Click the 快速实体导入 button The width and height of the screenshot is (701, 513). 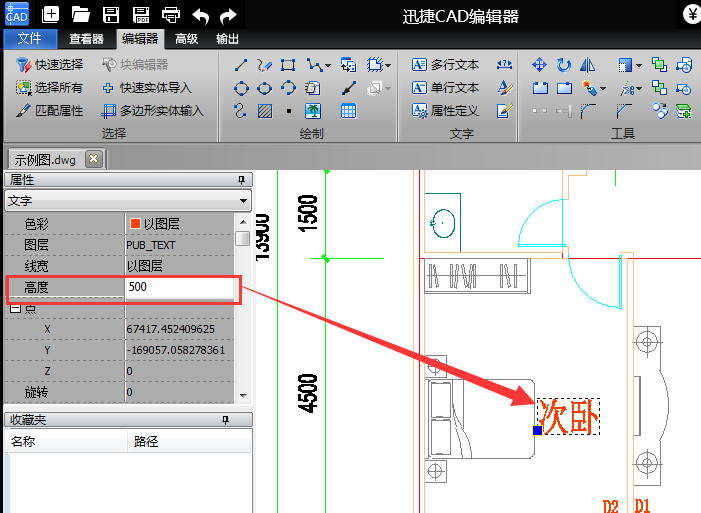(x=147, y=88)
